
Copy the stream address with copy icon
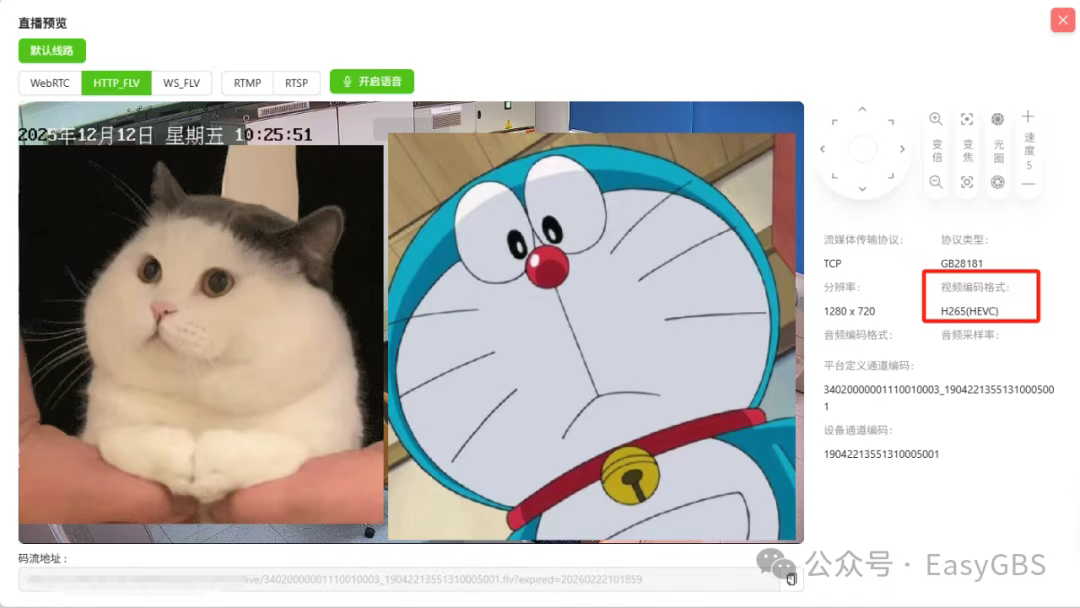coord(791,580)
